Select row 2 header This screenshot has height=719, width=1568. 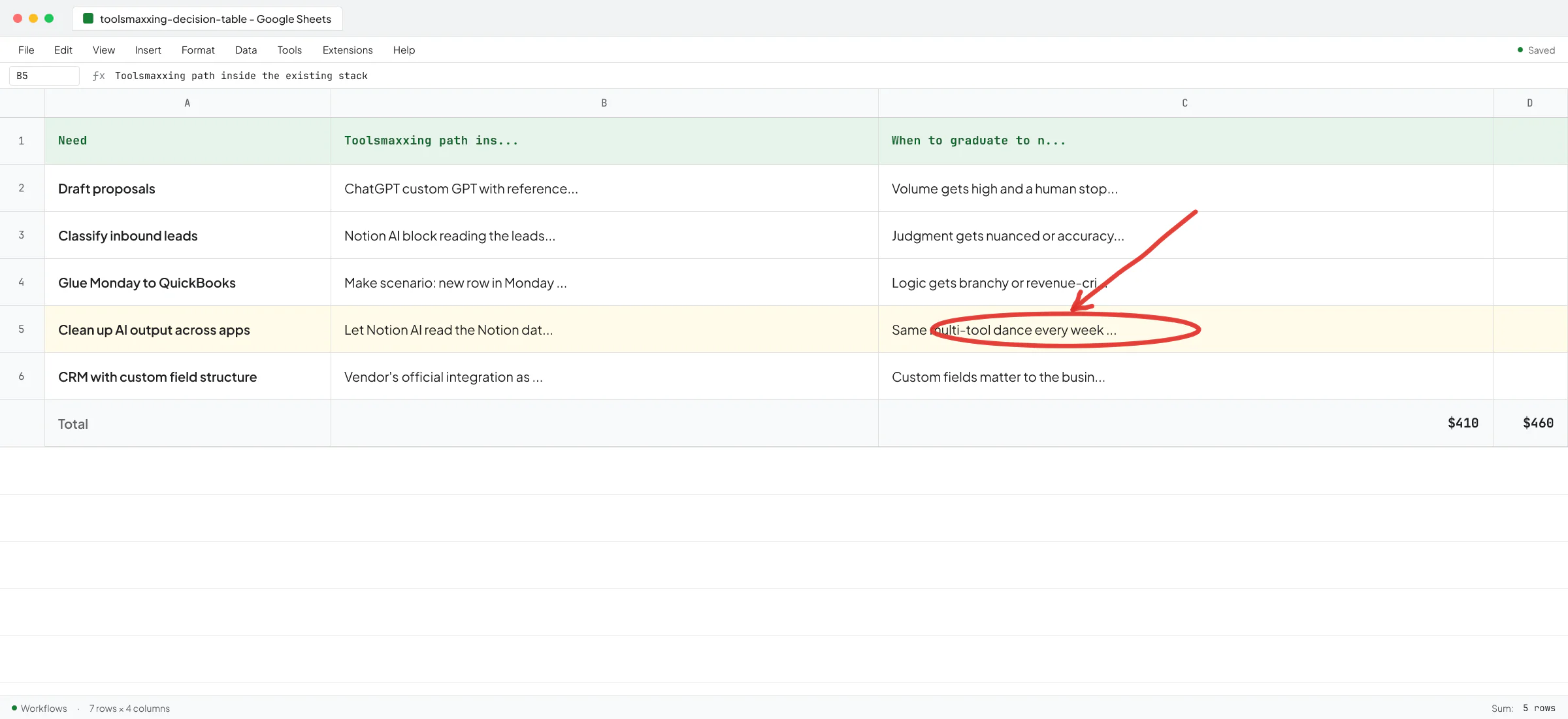(x=22, y=188)
